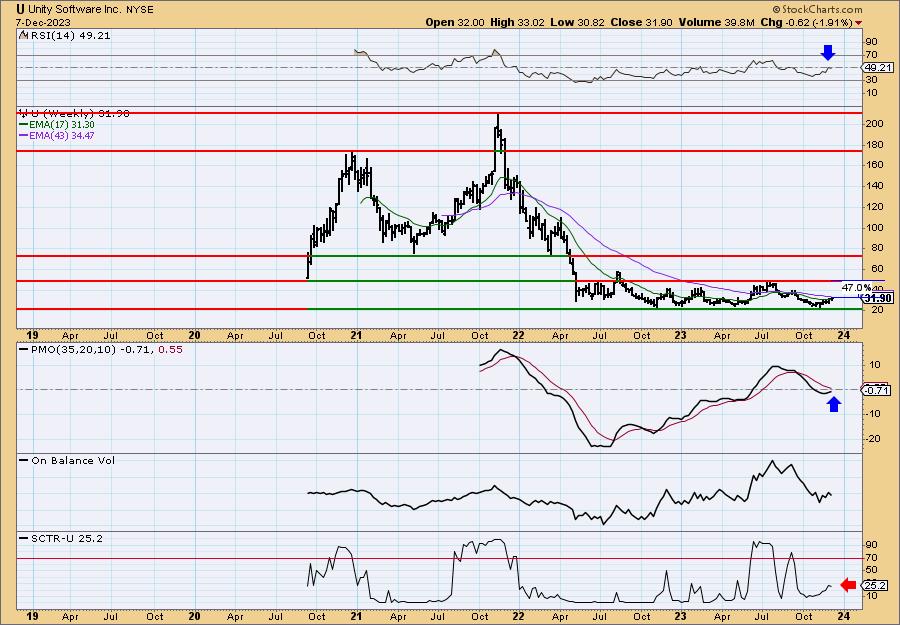Click the 49.21 RSI value tag

point(877,67)
